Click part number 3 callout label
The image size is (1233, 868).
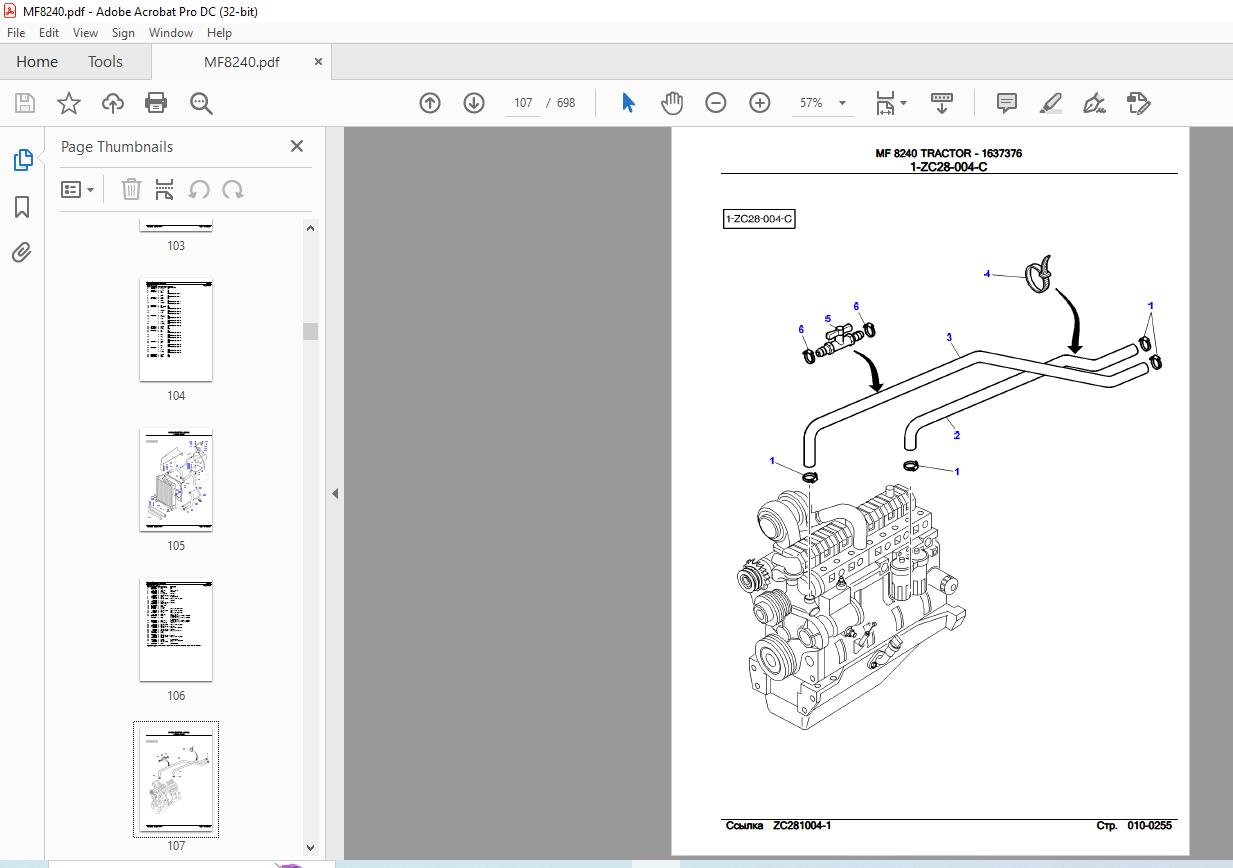pos(948,336)
